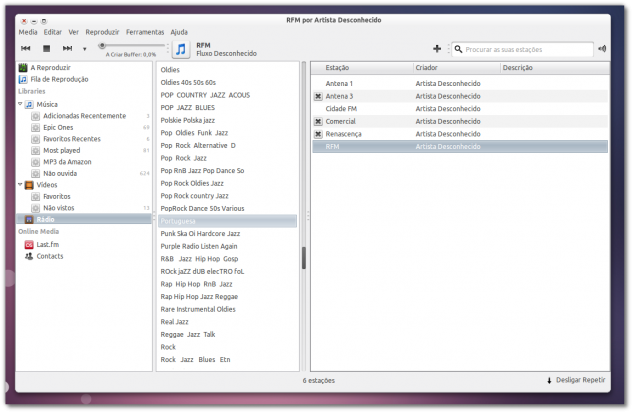Click the Rádio source icon
The height and width of the screenshot is (413, 633).
pyautogui.click(x=29, y=220)
